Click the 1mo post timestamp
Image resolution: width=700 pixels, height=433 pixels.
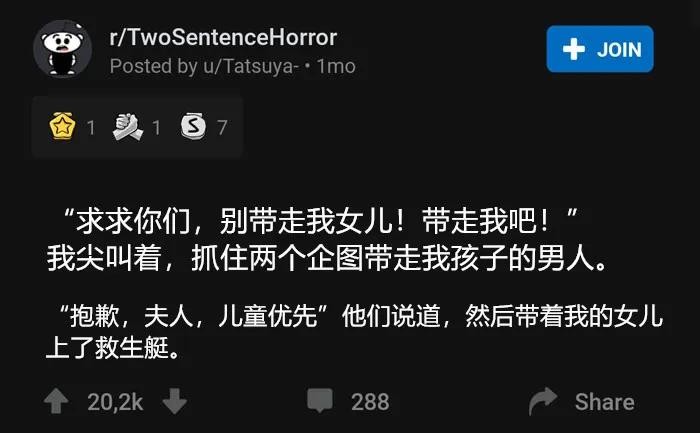coord(336,67)
